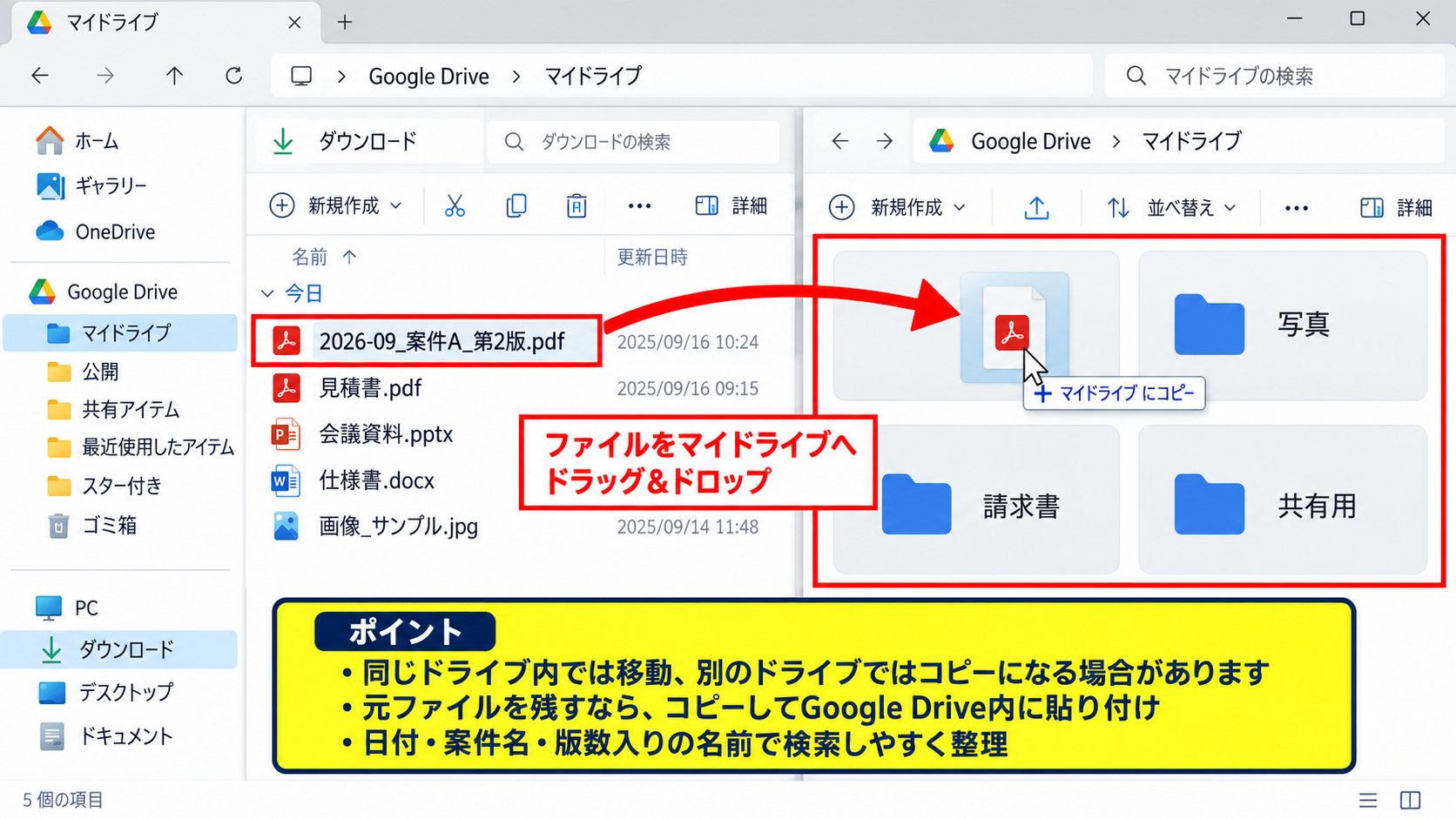
Task: Select Google Drive in the sidebar
Action: 103,292
